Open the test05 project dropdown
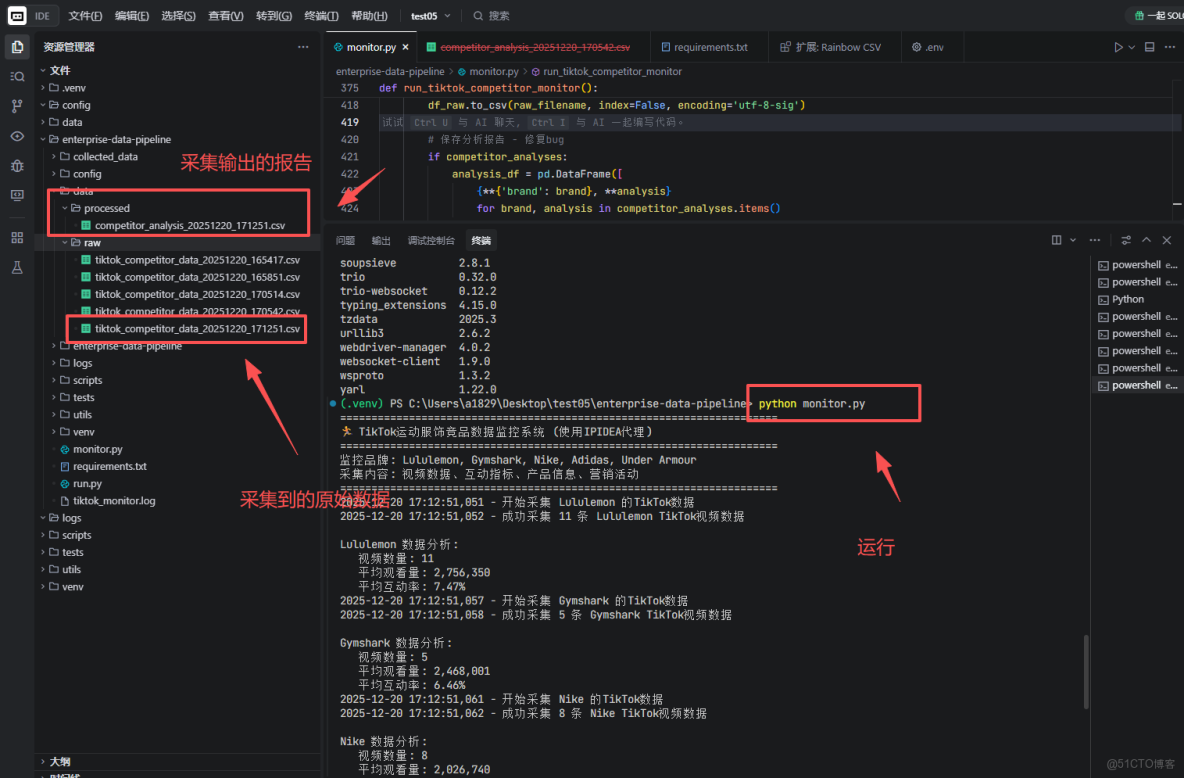The height and width of the screenshot is (778, 1184). [x=430, y=15]
